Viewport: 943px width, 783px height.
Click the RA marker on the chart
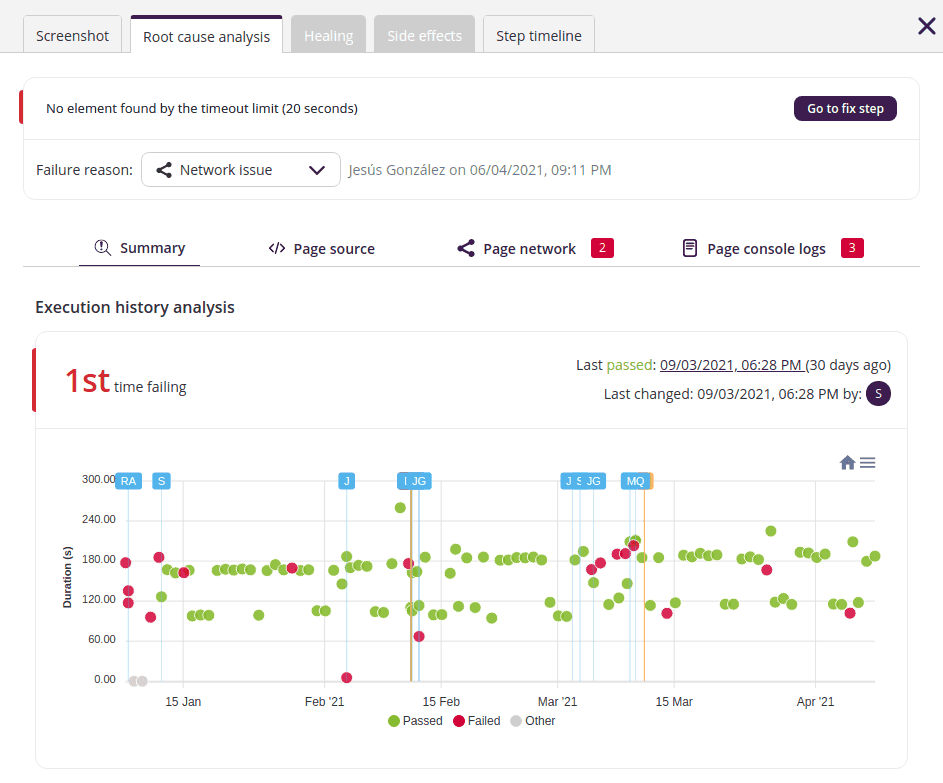(128, 481)
